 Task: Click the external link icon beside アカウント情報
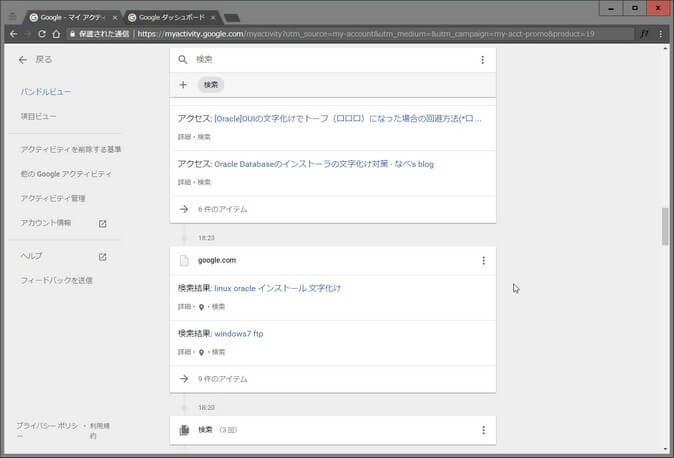(x=102, y=223)
